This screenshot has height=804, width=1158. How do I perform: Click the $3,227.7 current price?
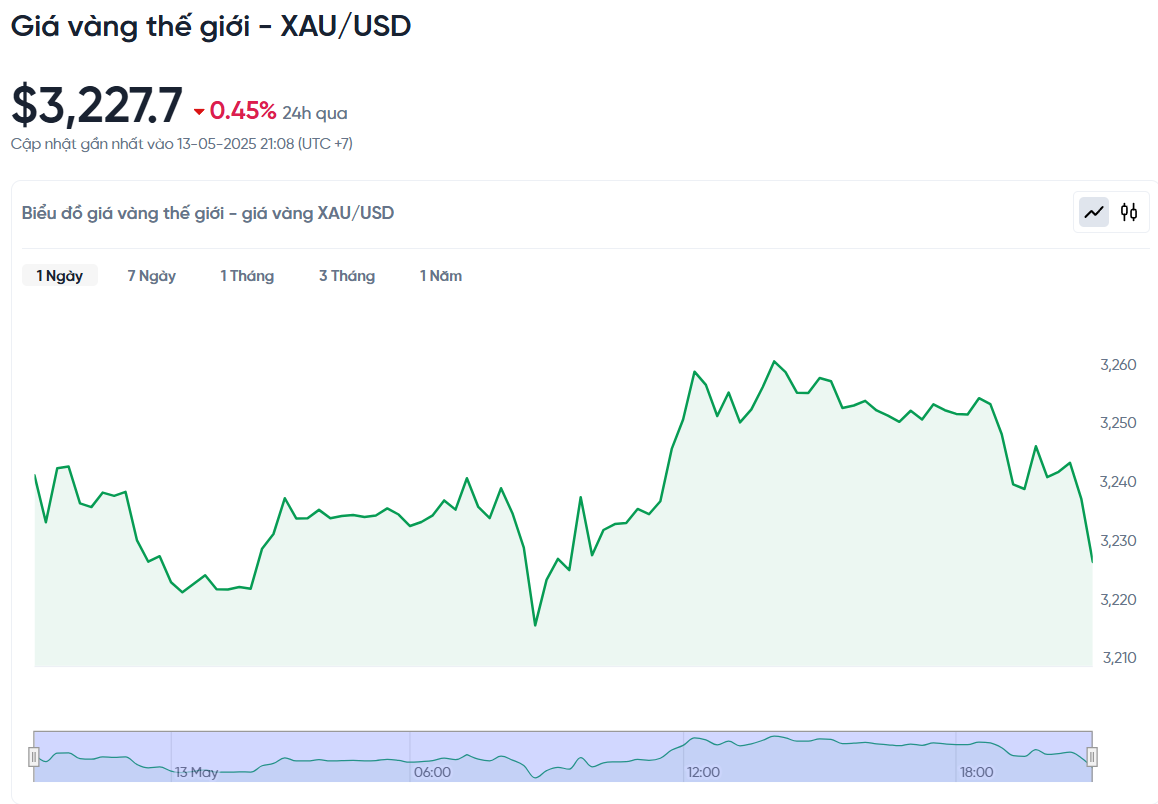point(97,106)
